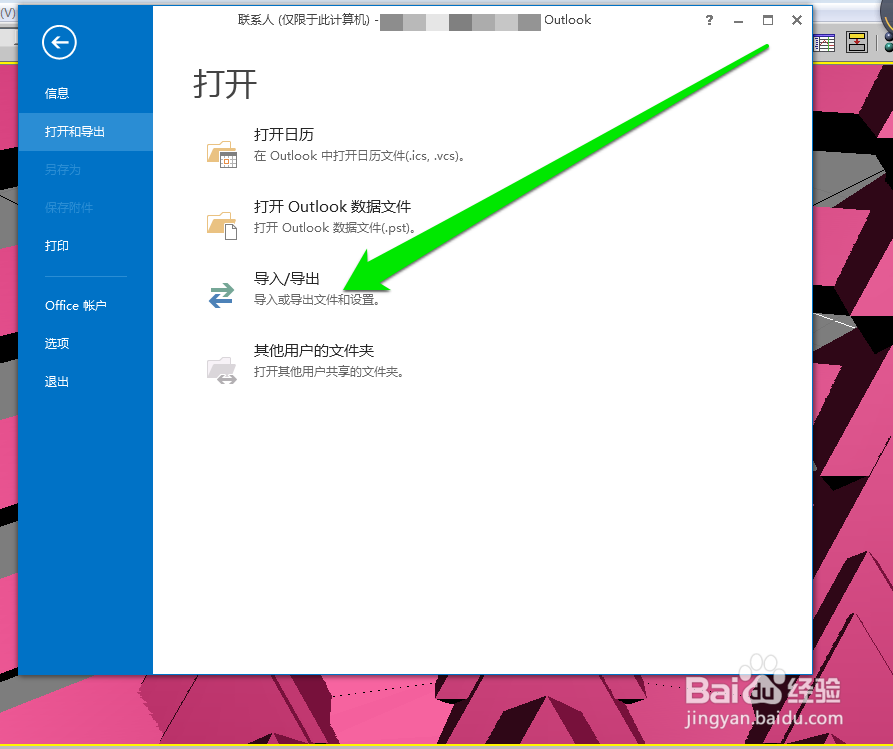The image size is (893, 749).
Task: Go back using the circled arrow
Action: click(x=59, y=42)
